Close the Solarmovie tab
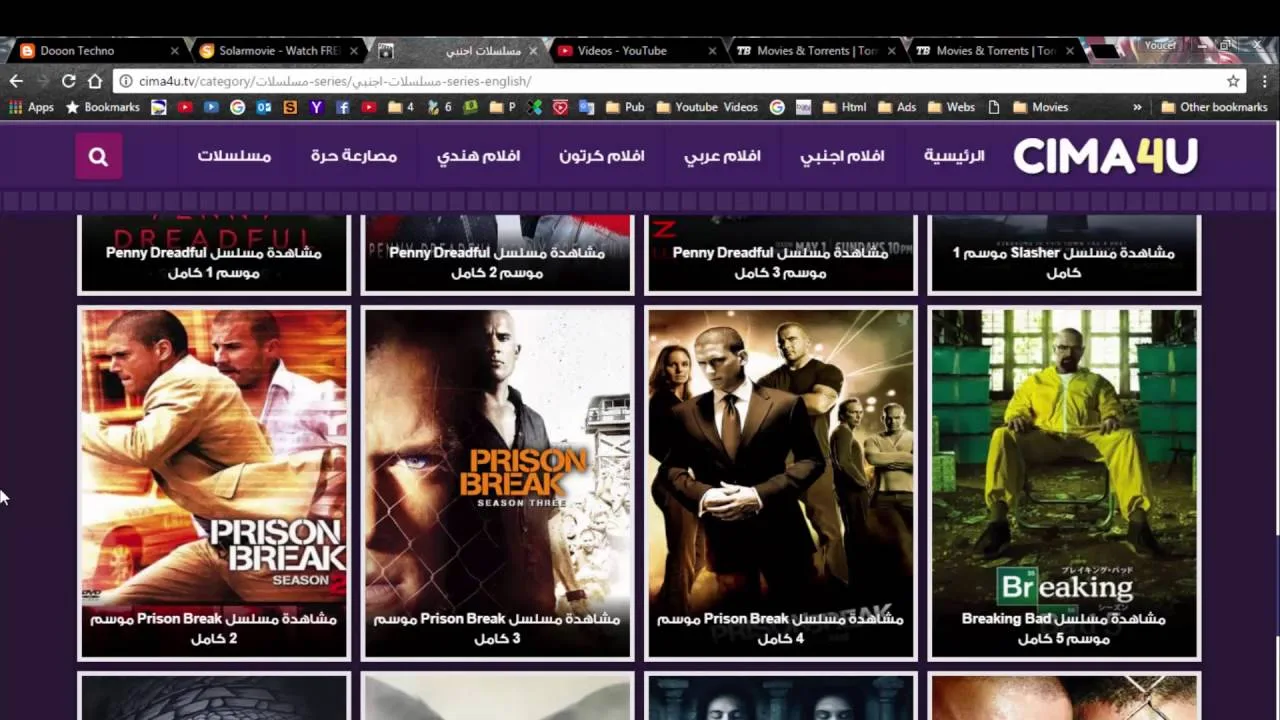The width and height of the screenshot is (1280, 720). [354, 50]
